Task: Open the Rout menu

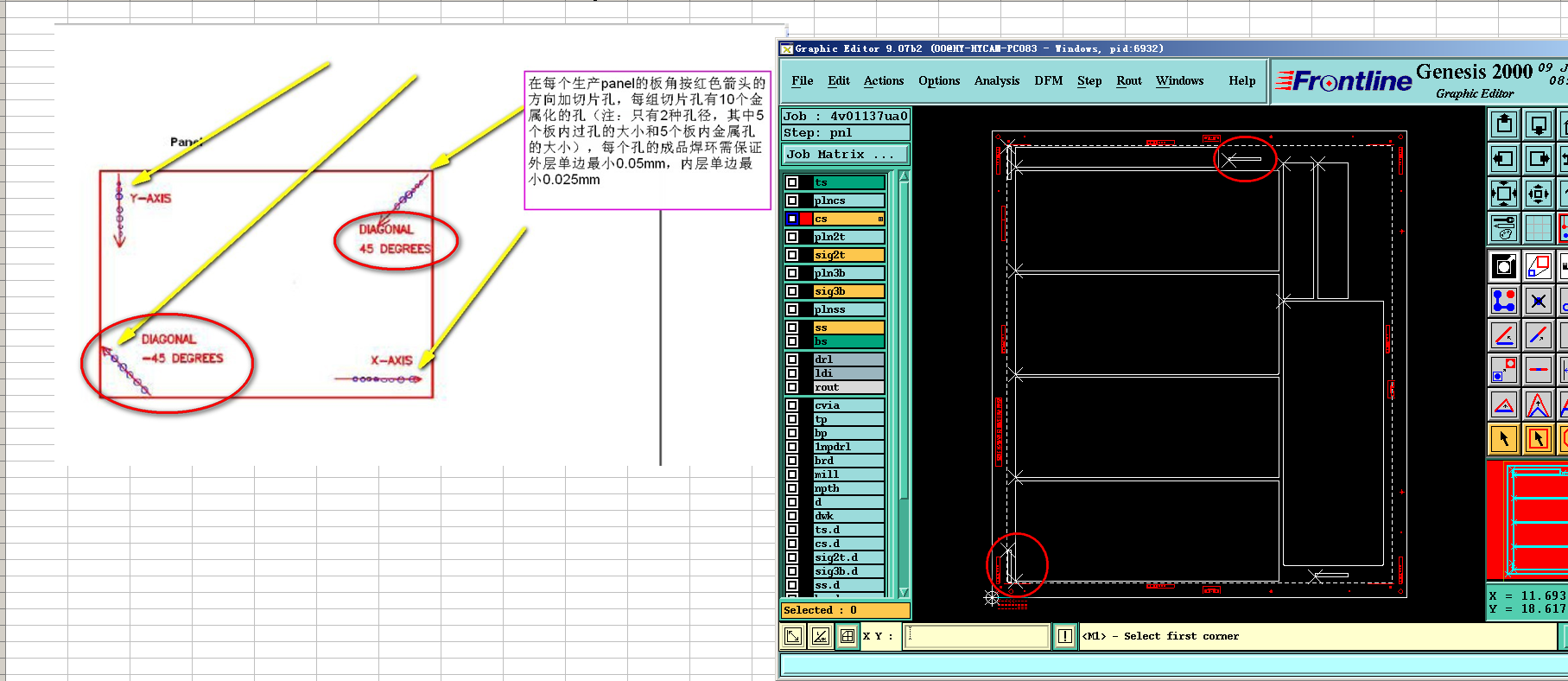Action: point(1129,81)
